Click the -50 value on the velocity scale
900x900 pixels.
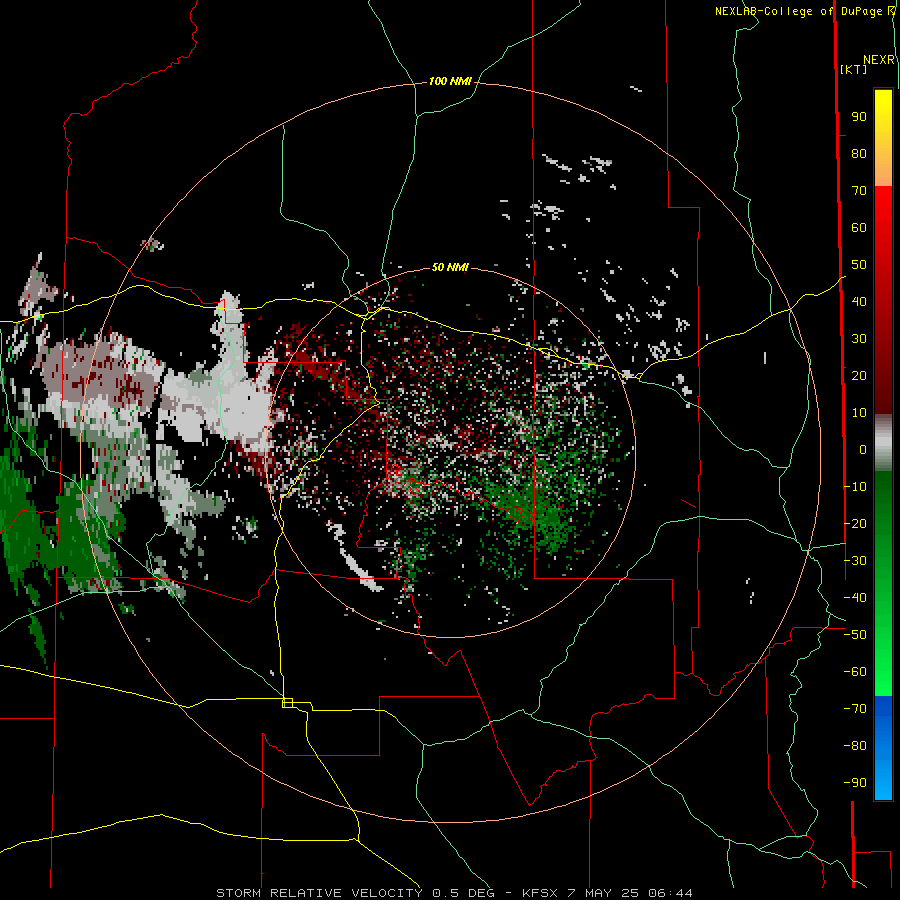(855, 635)
